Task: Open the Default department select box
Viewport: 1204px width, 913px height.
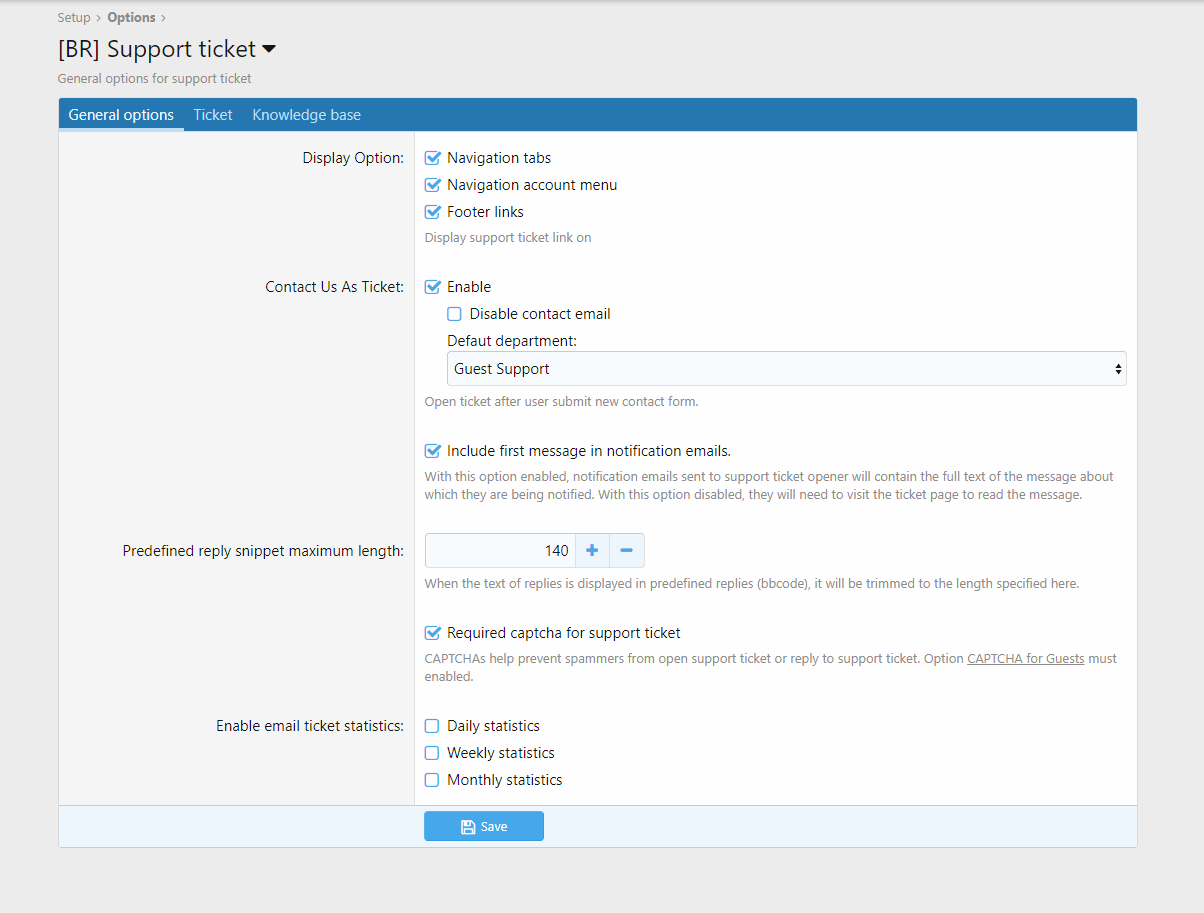Action: coord(786,369)
